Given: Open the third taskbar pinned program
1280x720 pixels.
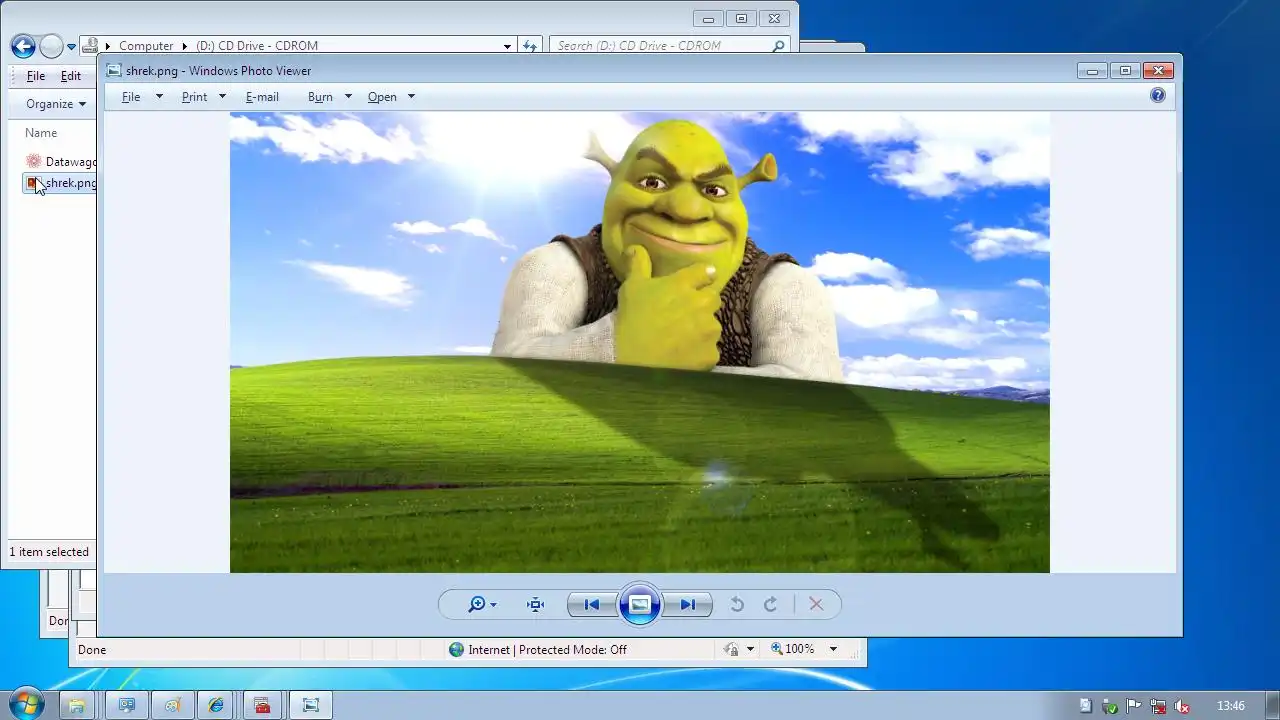Looking at the screenshot, I should click(173, 705).
